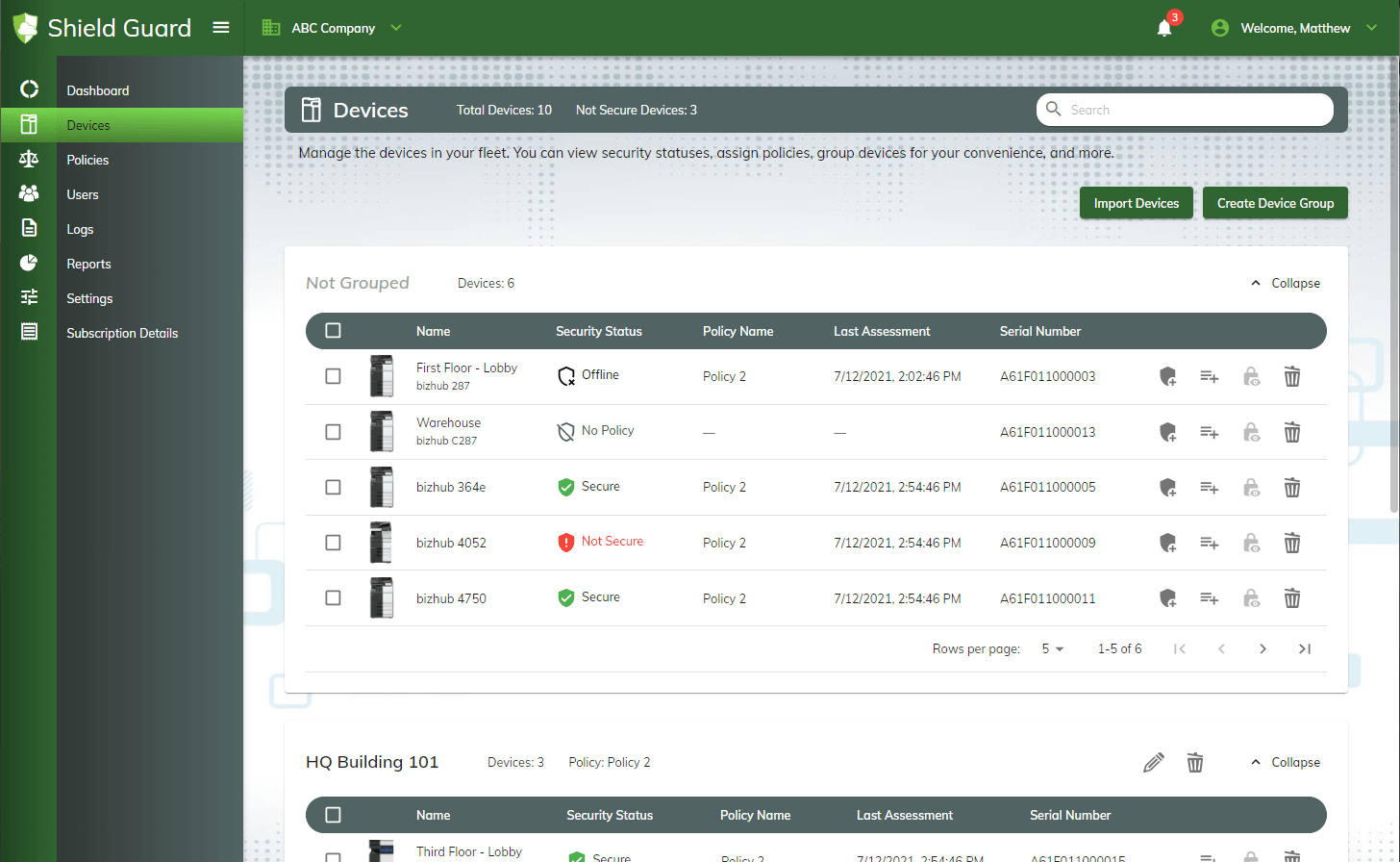The height and width of the screenshot is (862, 1400).
Task: Click edit pencil for HQ Building 101
Action: (x=1154, y=763)
